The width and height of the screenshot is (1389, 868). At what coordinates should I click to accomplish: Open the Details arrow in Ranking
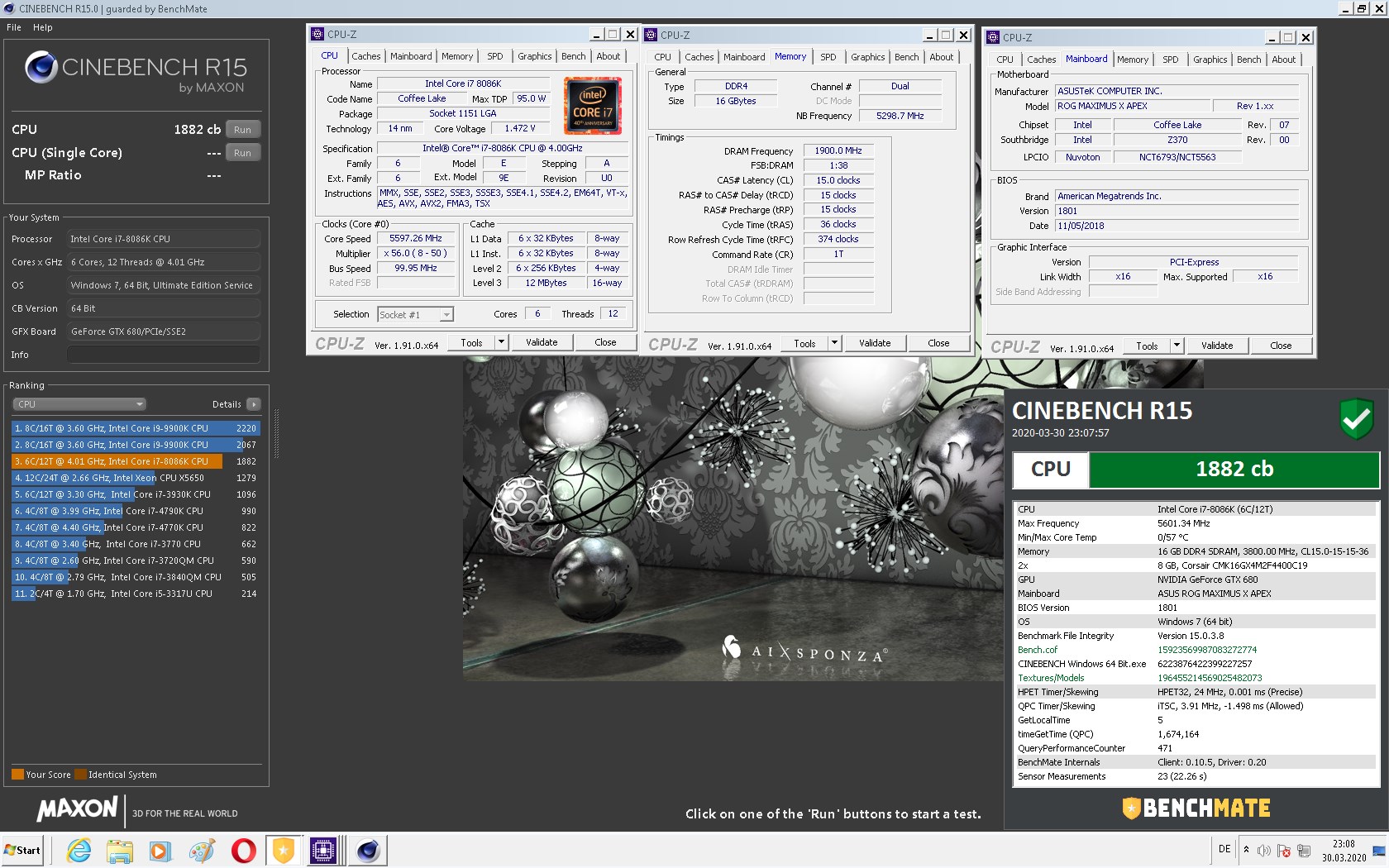tap(254, 404)
